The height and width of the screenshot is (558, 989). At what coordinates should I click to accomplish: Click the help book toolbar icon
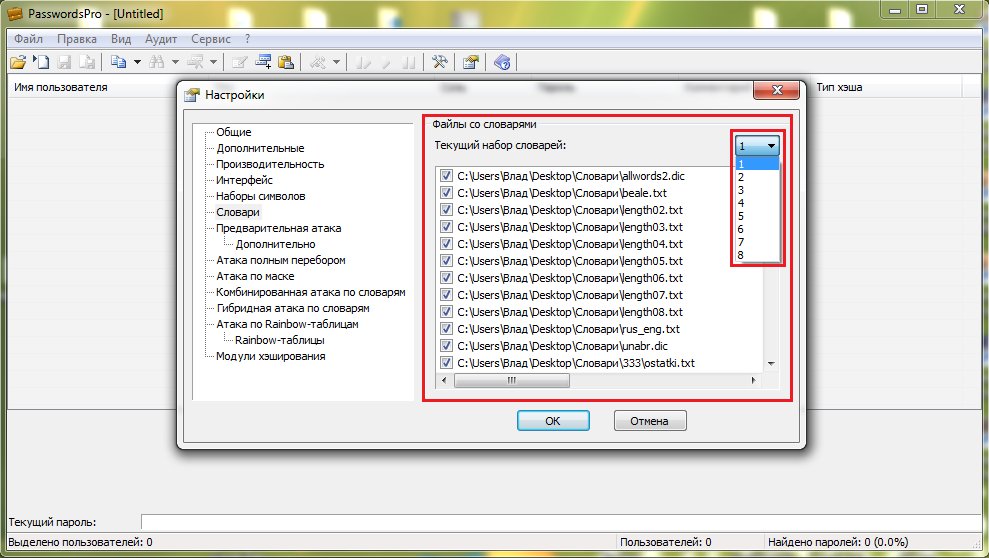[x=502, y=62]
